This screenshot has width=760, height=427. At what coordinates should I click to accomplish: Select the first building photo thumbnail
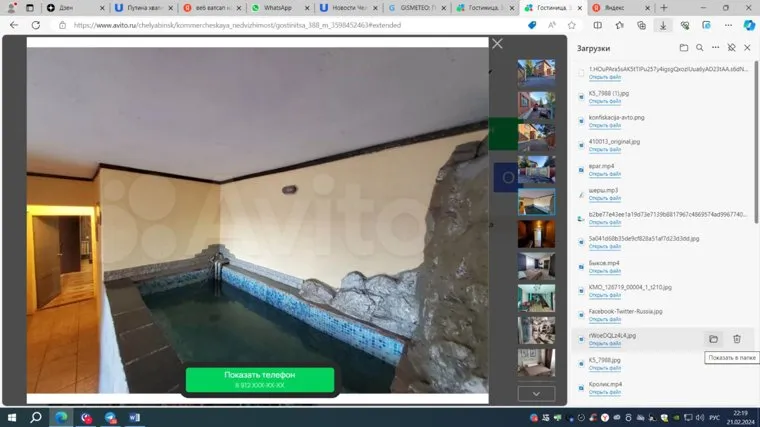536,74
